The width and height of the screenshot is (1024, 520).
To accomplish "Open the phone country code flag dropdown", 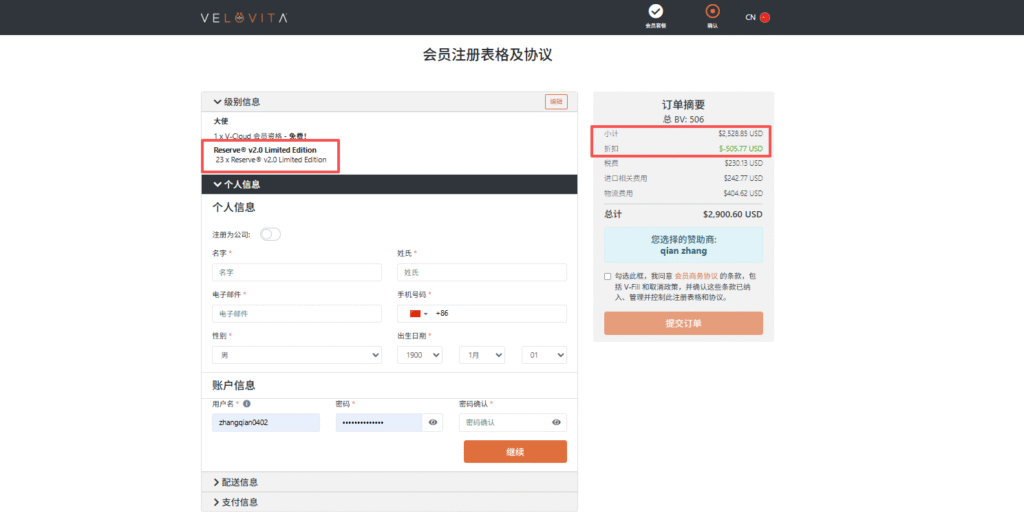I will [x=418, y=314].
